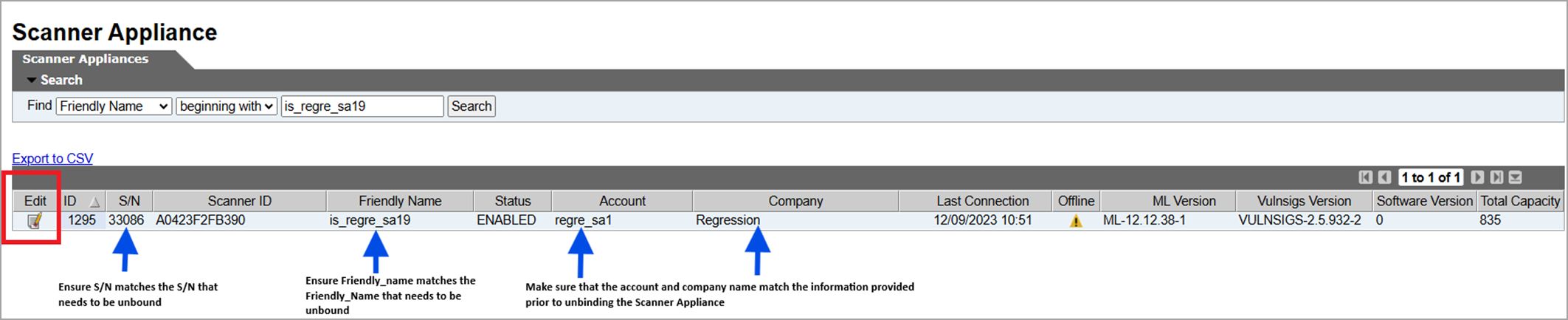The width and height of the screenshot is (1568, 320).
Task: Open the Friendly Name field dropdown
Action: coord(114,106)
